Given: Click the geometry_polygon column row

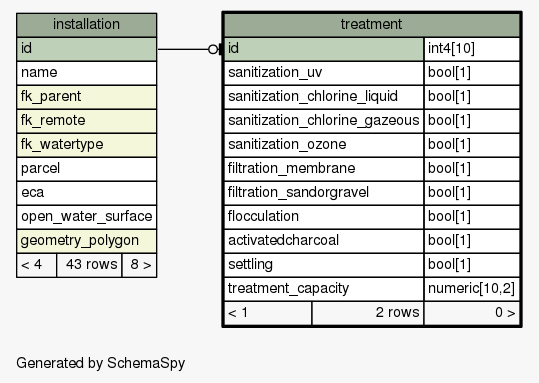Looking at the screenshot, I should point(87,241).
